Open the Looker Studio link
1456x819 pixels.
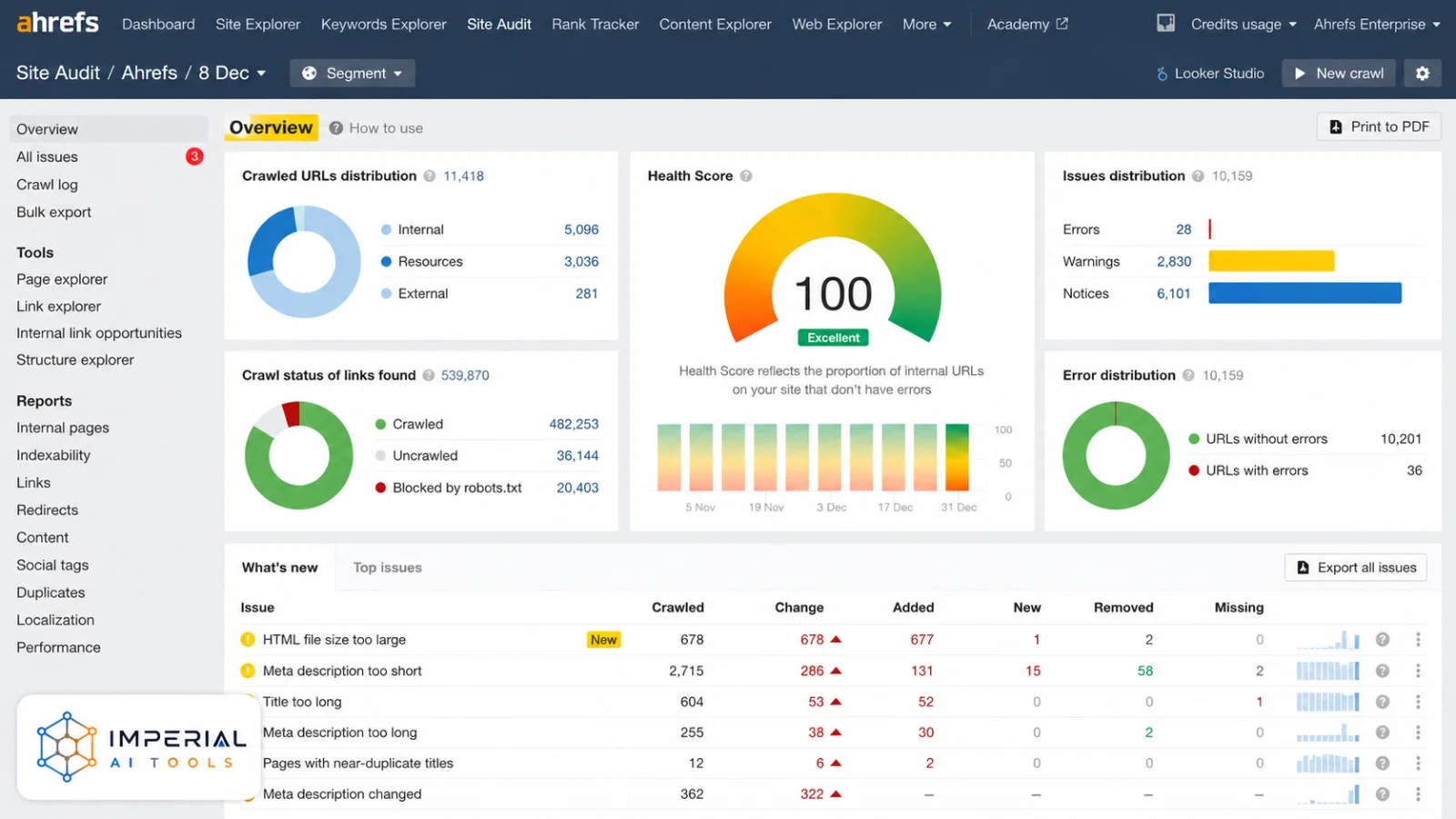1209,73
